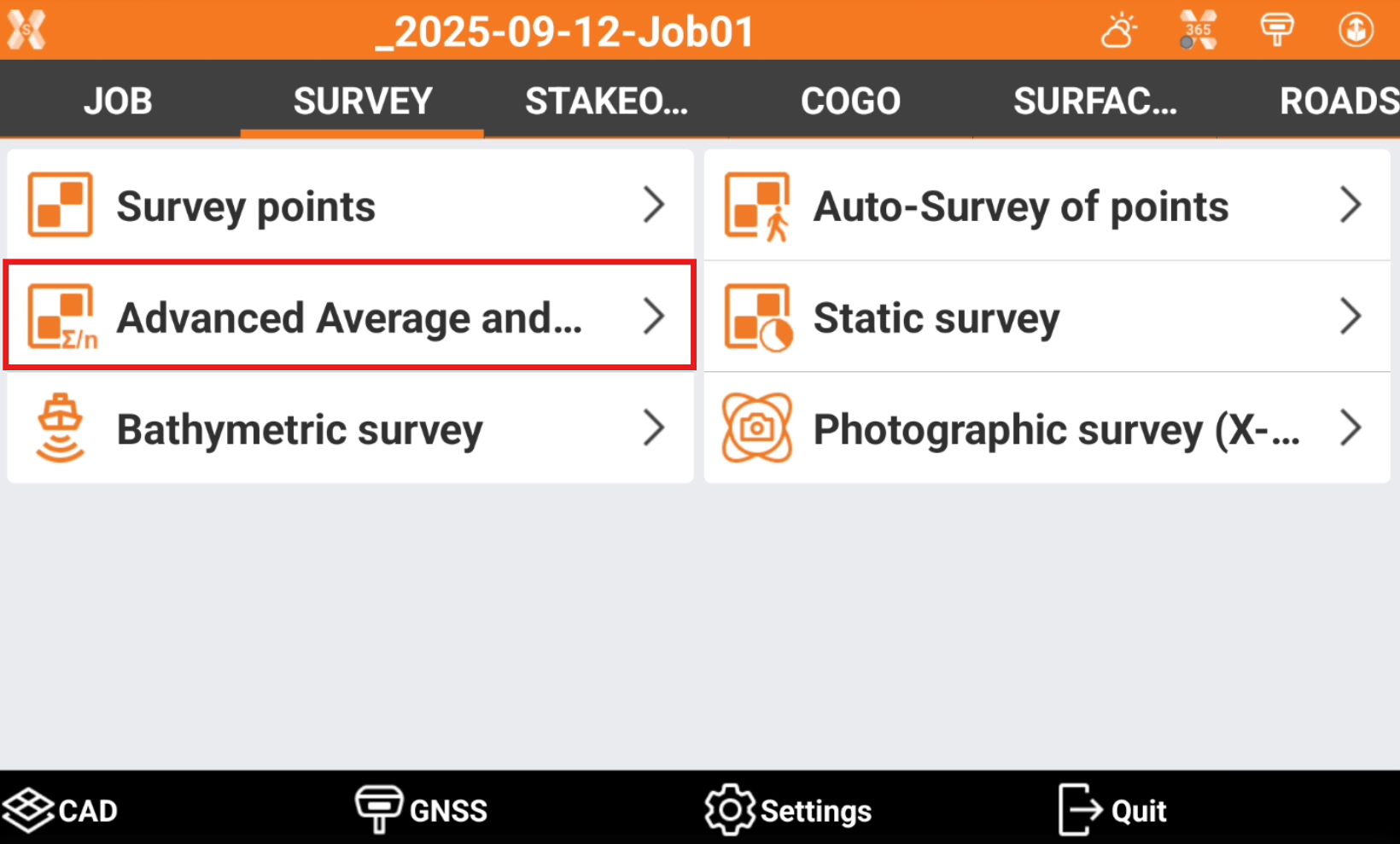This screenshot has height=844, width=1400.
Task: Click the weather icon in header
Action: pyautogui.click(x=1118, y=31)
